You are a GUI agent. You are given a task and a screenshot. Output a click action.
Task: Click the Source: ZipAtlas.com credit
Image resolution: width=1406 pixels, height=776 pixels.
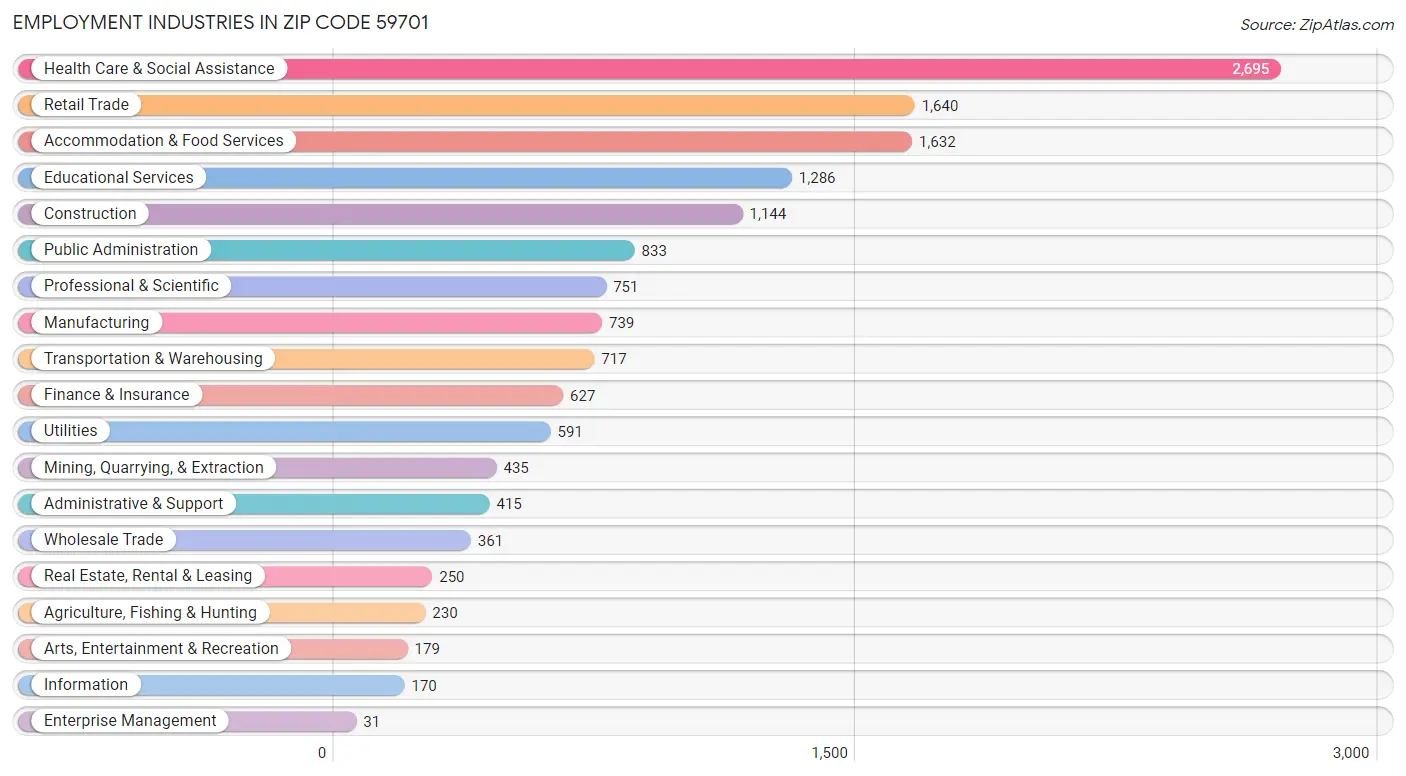(x=1316, y=25)
